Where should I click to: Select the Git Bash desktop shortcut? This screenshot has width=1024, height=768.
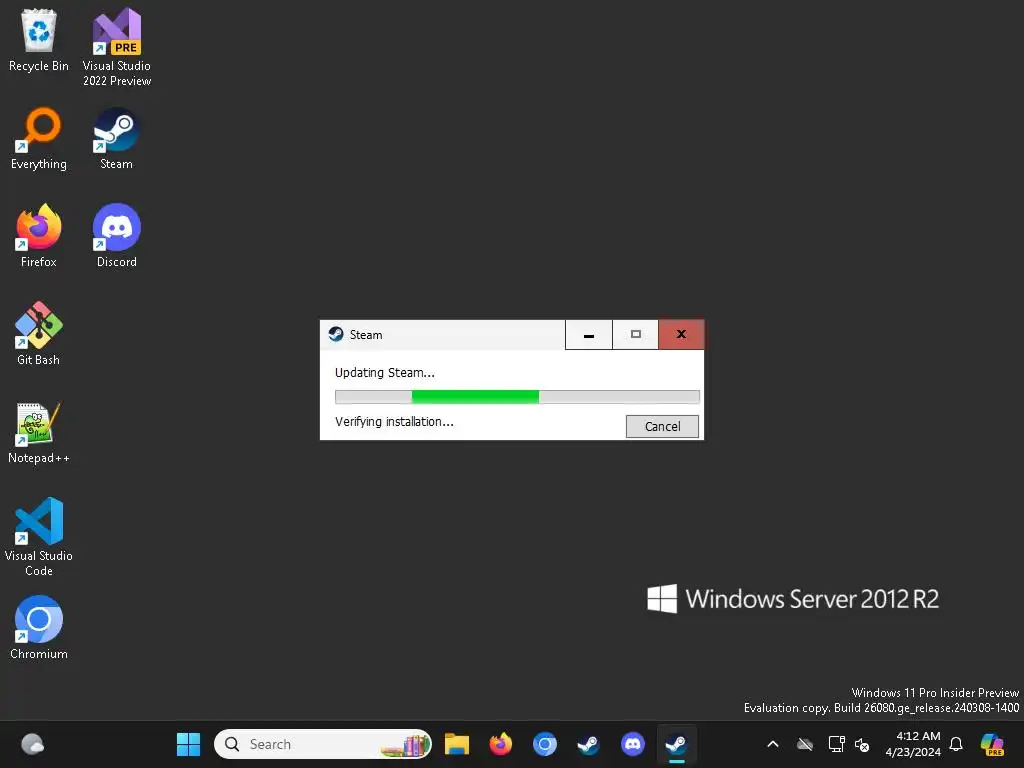click(39, 334)
